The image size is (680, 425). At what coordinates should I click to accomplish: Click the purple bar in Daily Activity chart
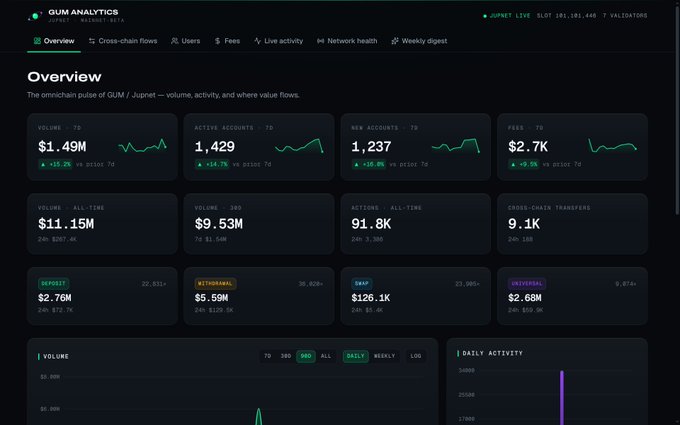(562, 397)
